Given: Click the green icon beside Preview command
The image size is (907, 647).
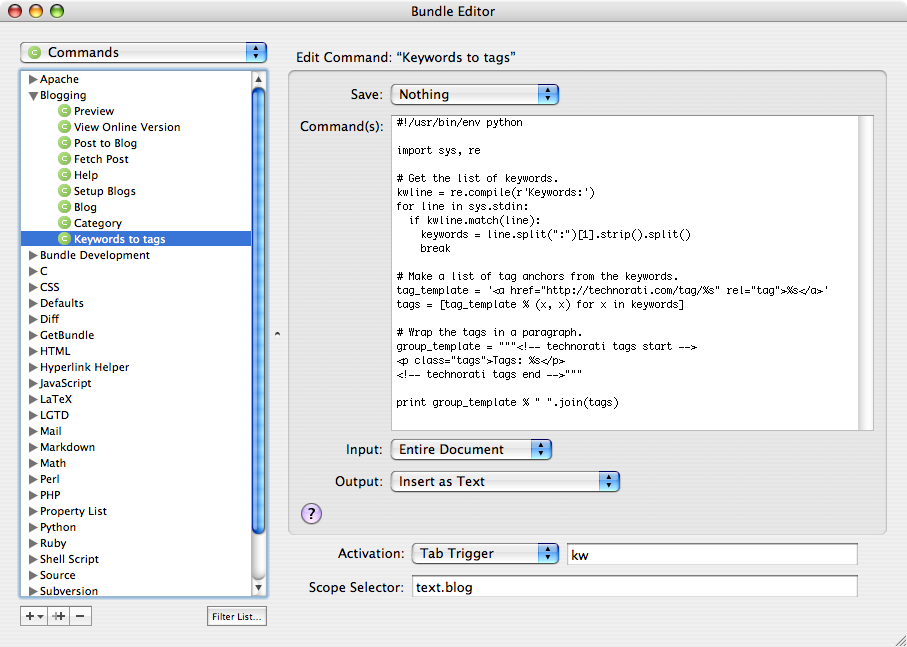Looking at the screenshot, I should tap(64, 110).
